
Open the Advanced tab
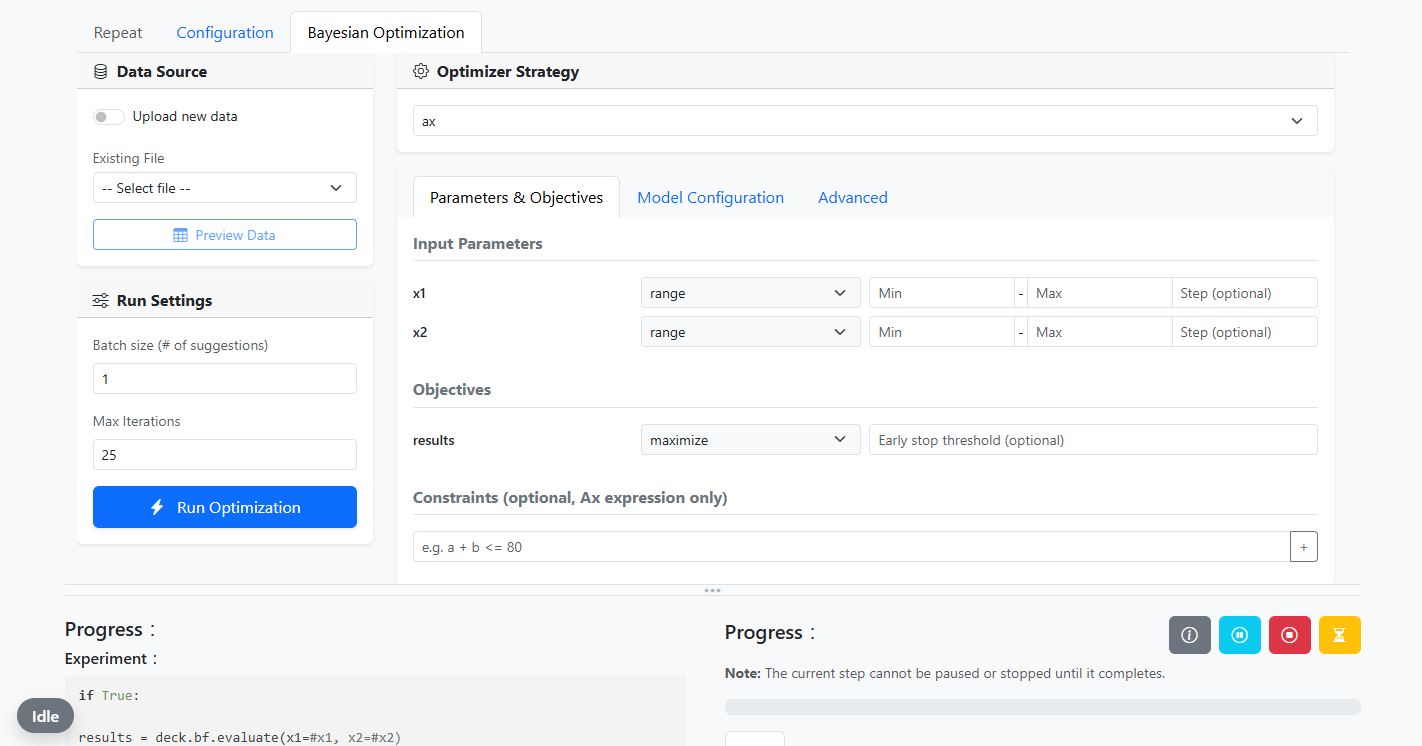click(853, 198)
